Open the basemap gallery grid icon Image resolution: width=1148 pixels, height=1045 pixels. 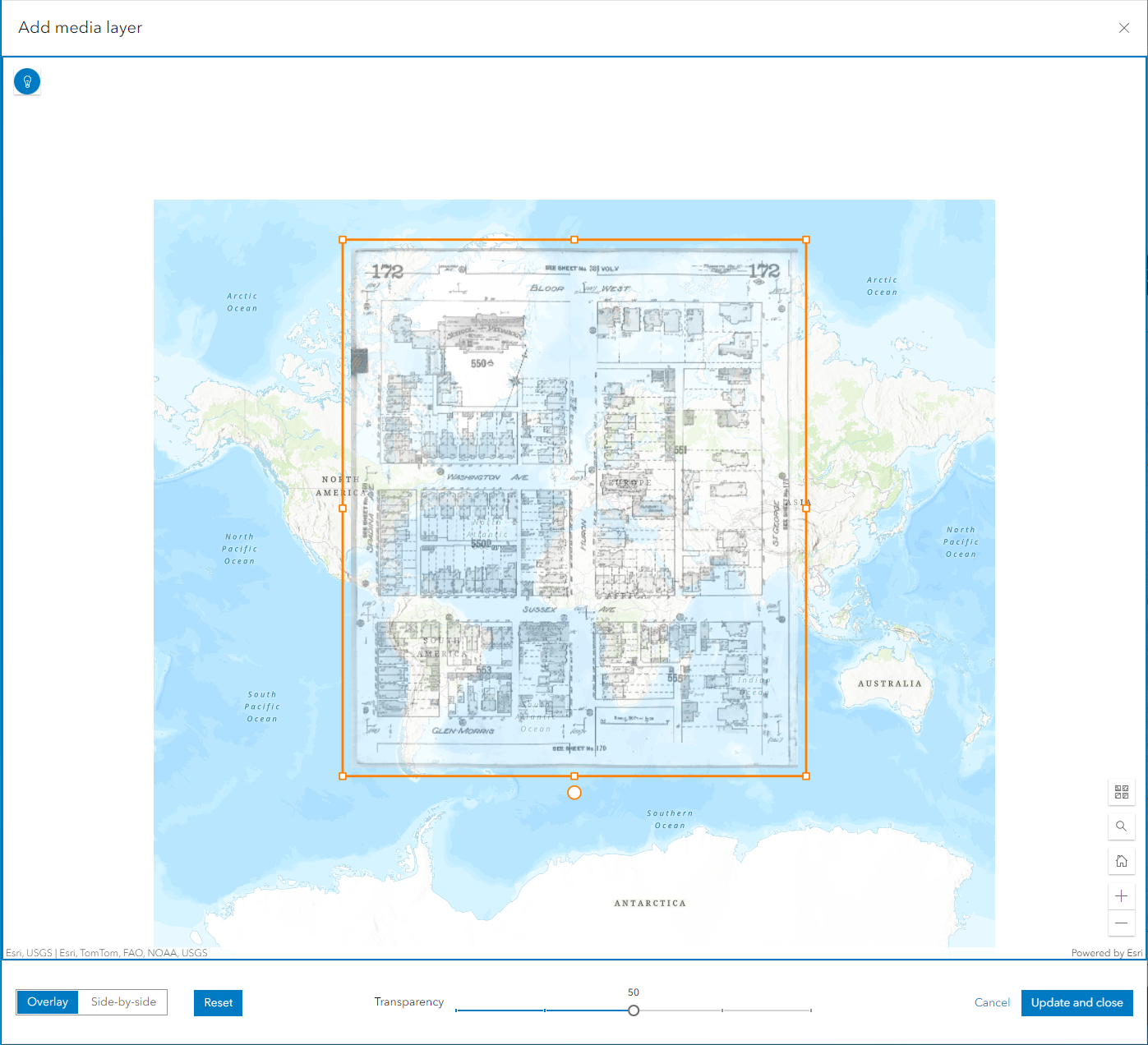tap(1122, 792)
